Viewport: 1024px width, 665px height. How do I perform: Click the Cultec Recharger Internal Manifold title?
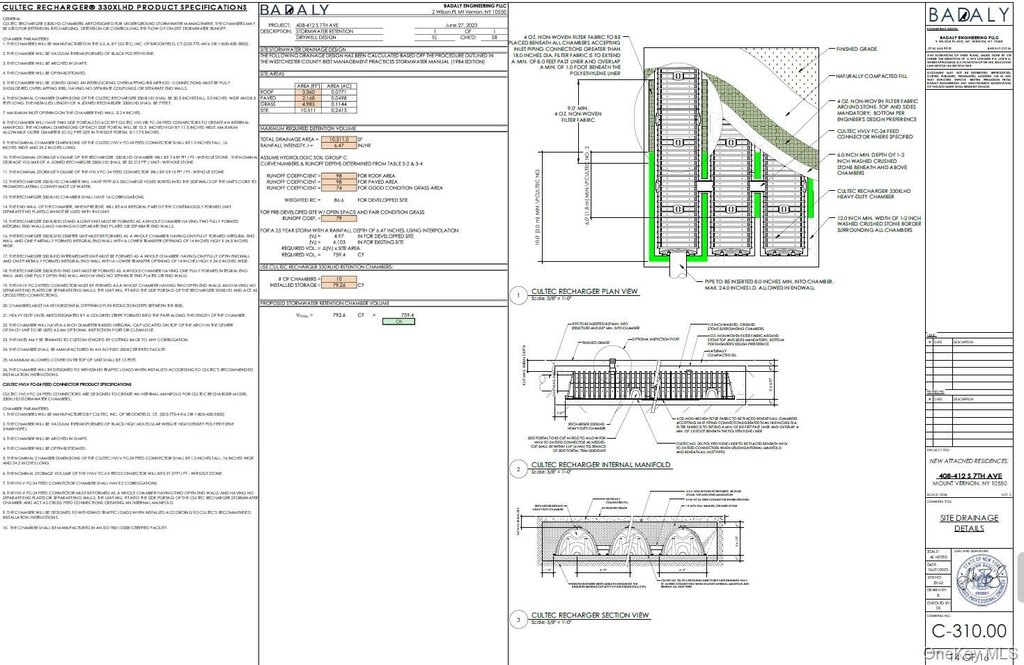[601, 464]
